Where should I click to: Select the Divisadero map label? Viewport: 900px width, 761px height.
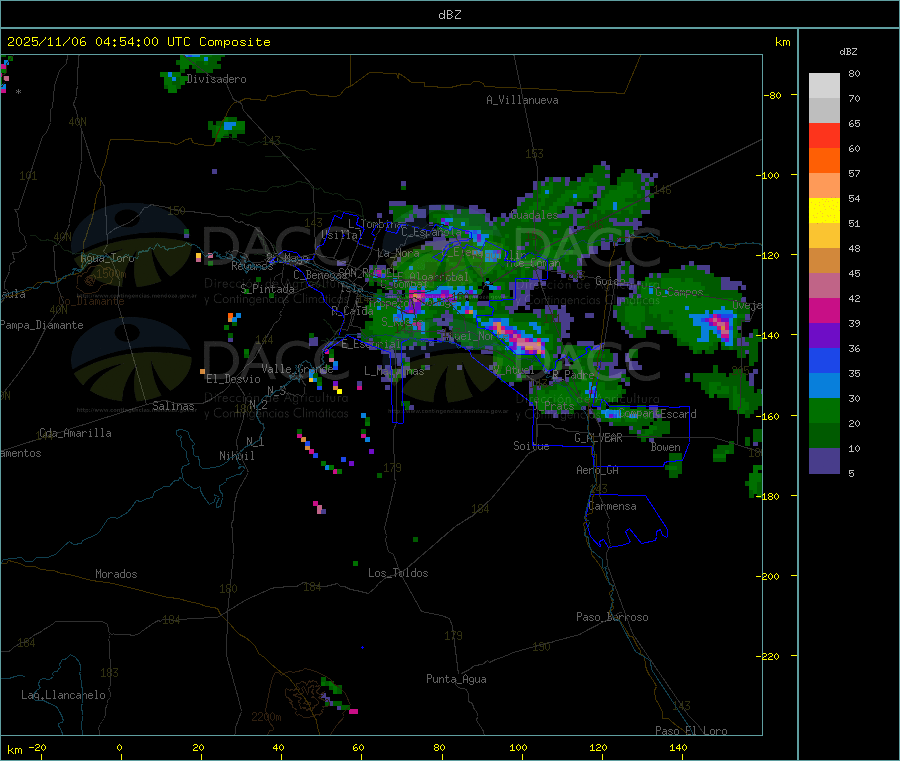[x=216, y=79]
